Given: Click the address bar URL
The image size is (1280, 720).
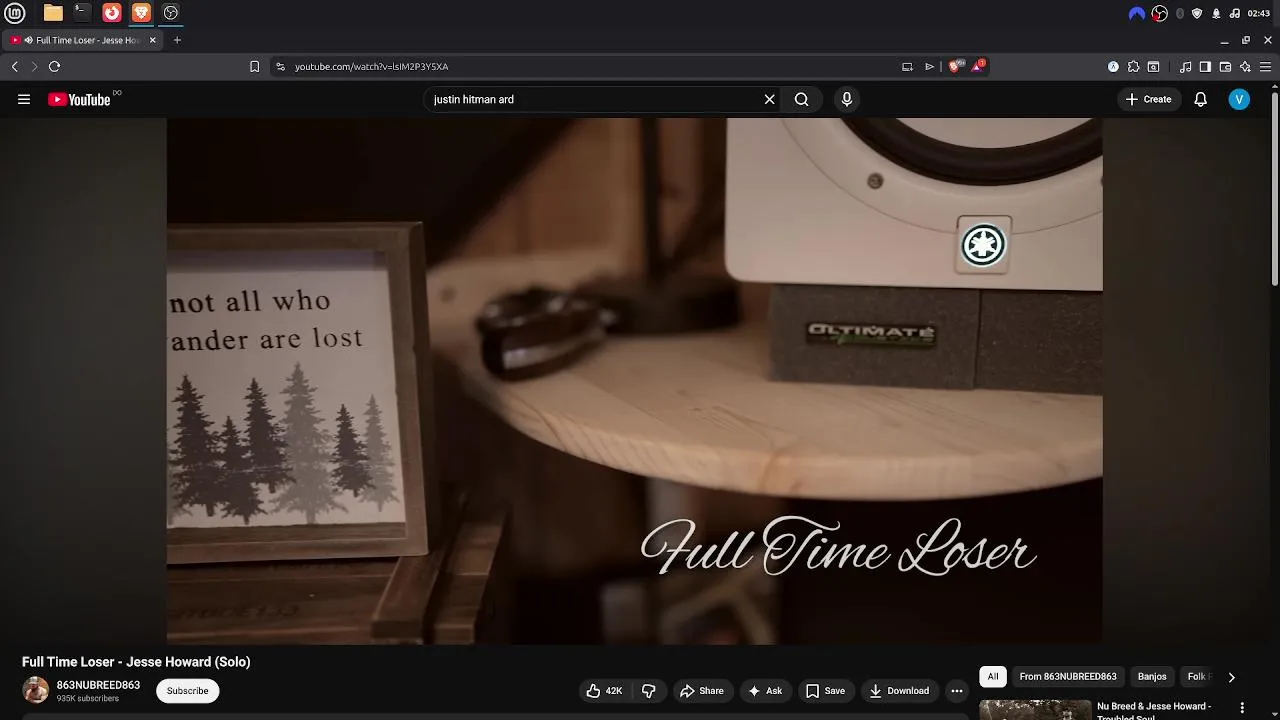Looking at the screenshot, I should point(371,66).
